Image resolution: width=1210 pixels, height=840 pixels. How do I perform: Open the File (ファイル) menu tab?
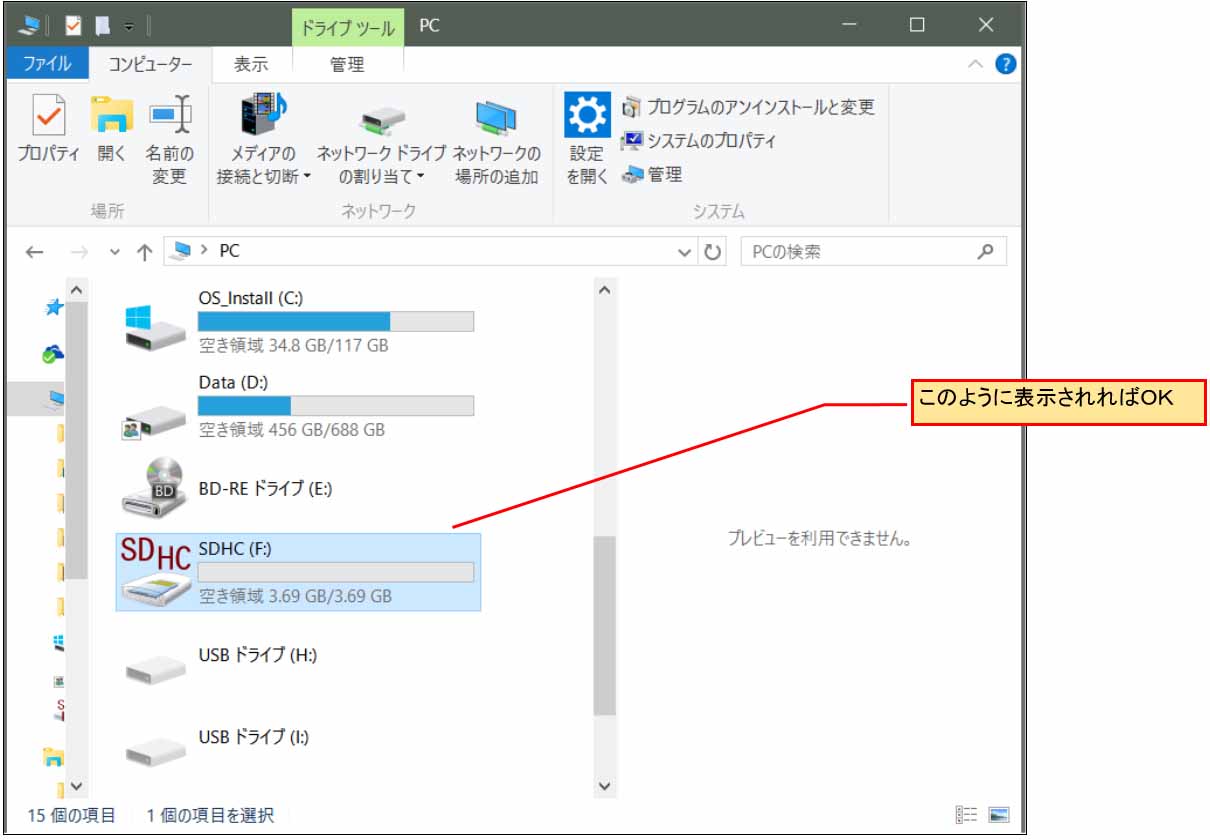[47, 64]
